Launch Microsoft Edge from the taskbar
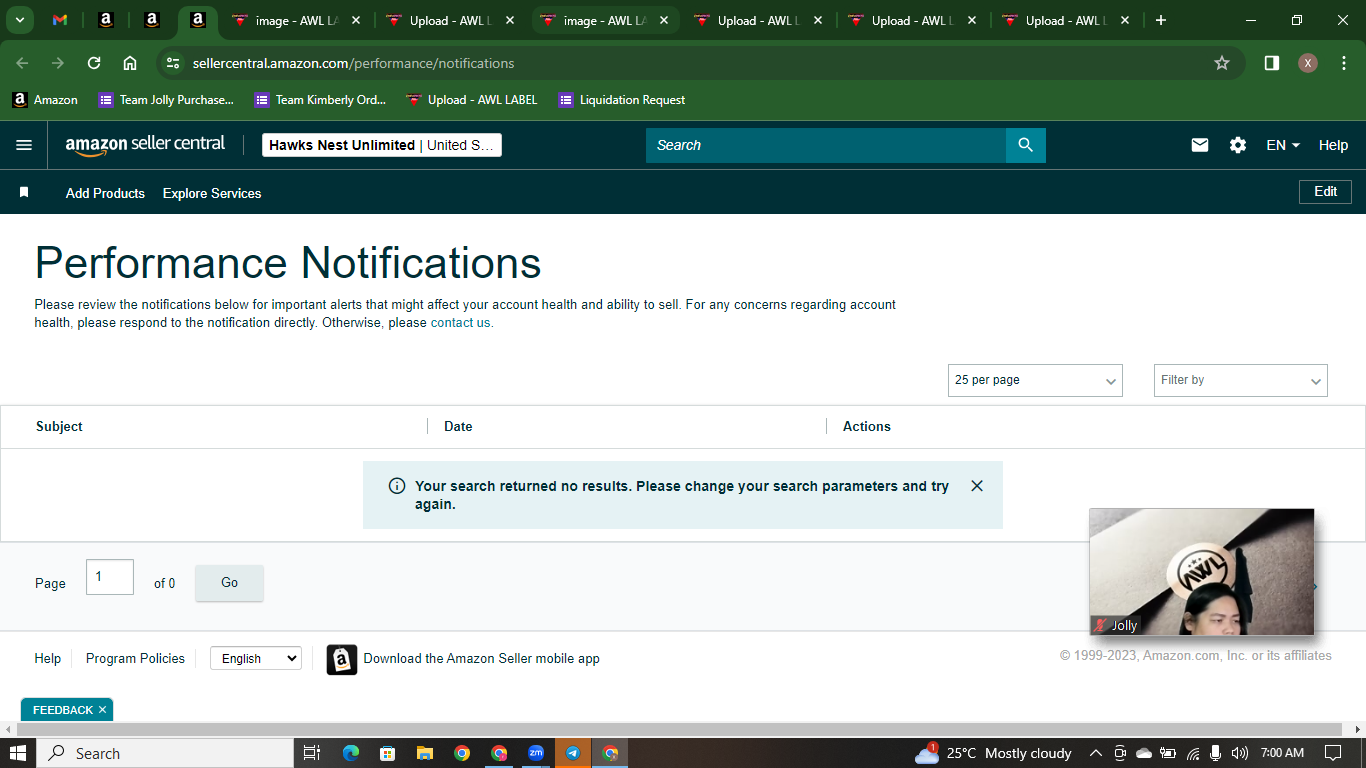 (x=350, y=753)
